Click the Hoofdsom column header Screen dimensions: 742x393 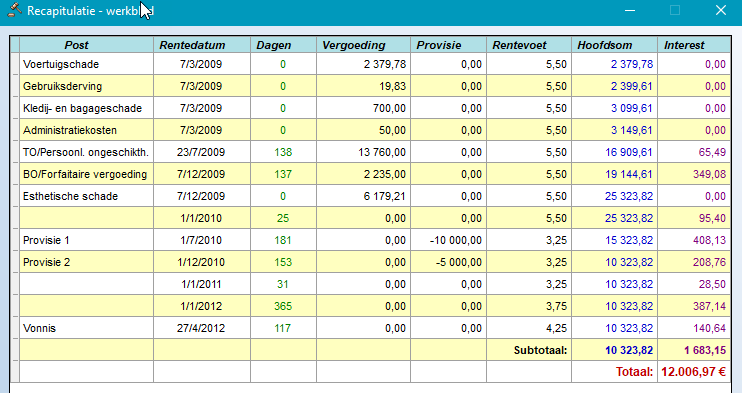pos(614,45)
